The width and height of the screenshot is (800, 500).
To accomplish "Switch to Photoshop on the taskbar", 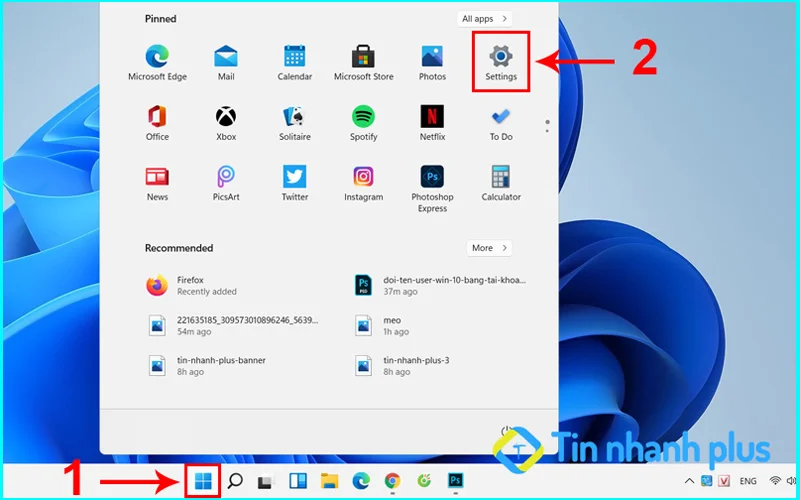I will coord(455,480).
